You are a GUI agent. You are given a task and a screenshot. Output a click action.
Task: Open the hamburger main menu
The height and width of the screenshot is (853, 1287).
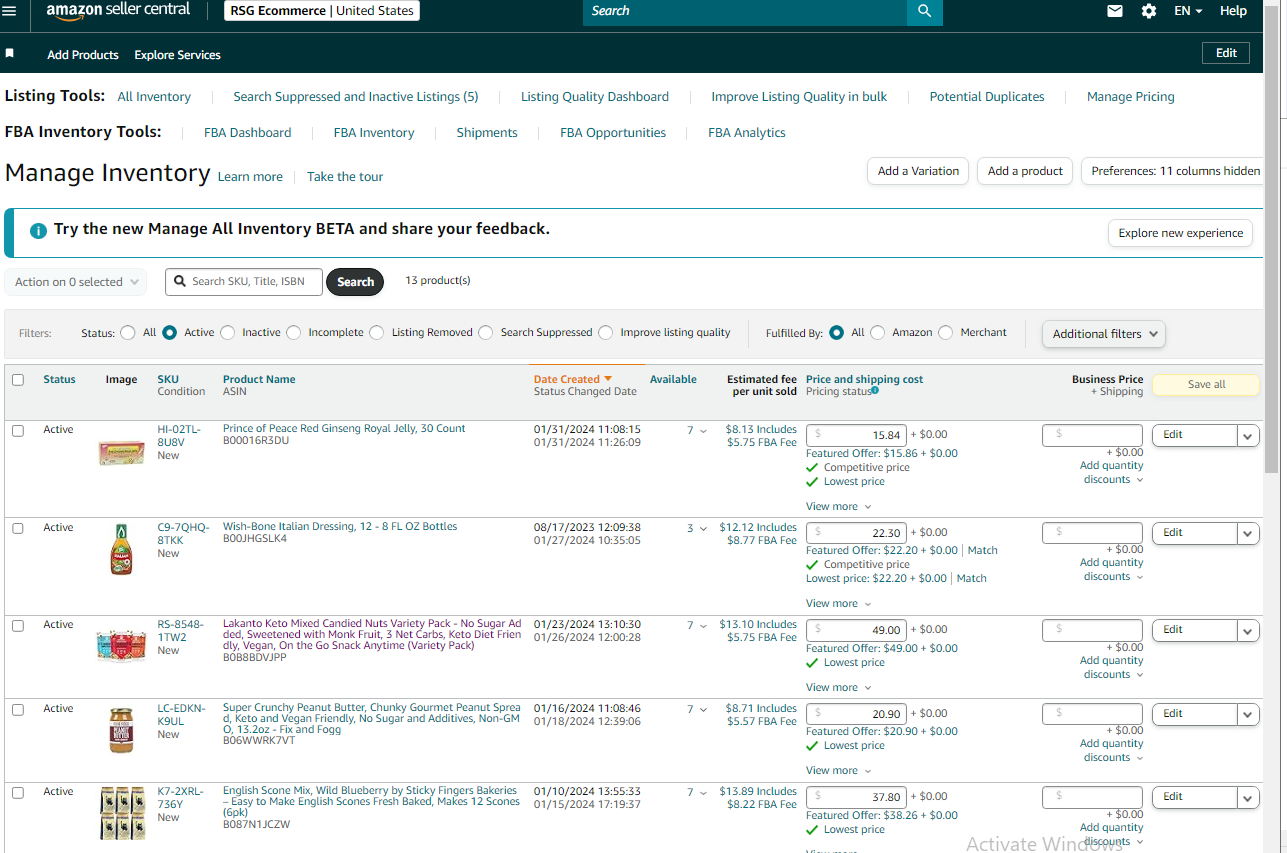click(x=10, y=11)
